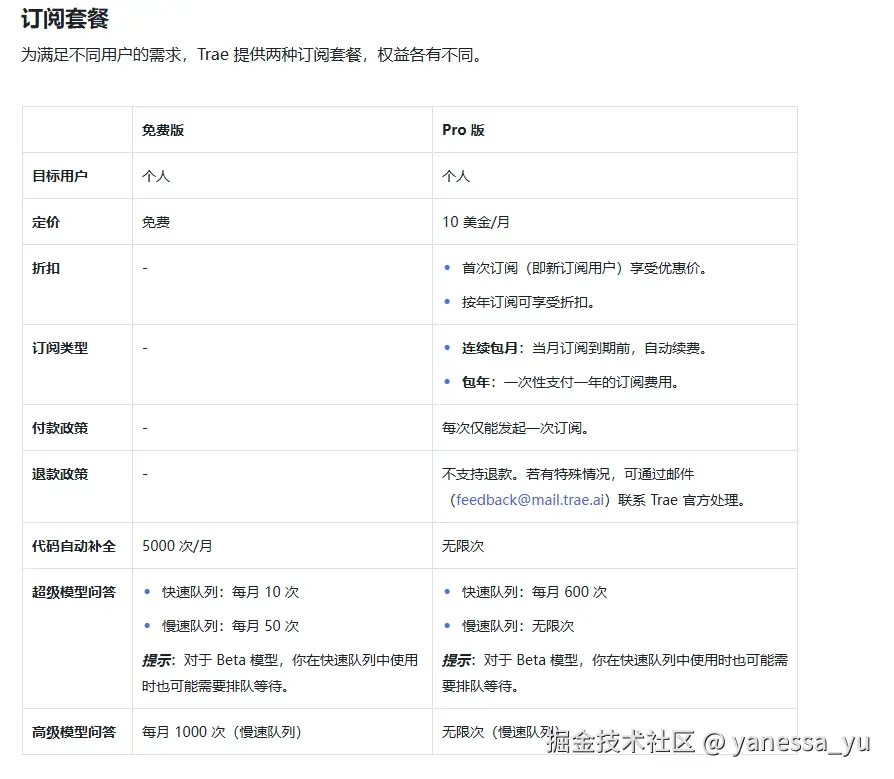Click 慢速队列：无限次 text
This screenshot has width=894, height=779.
point(518,626)
